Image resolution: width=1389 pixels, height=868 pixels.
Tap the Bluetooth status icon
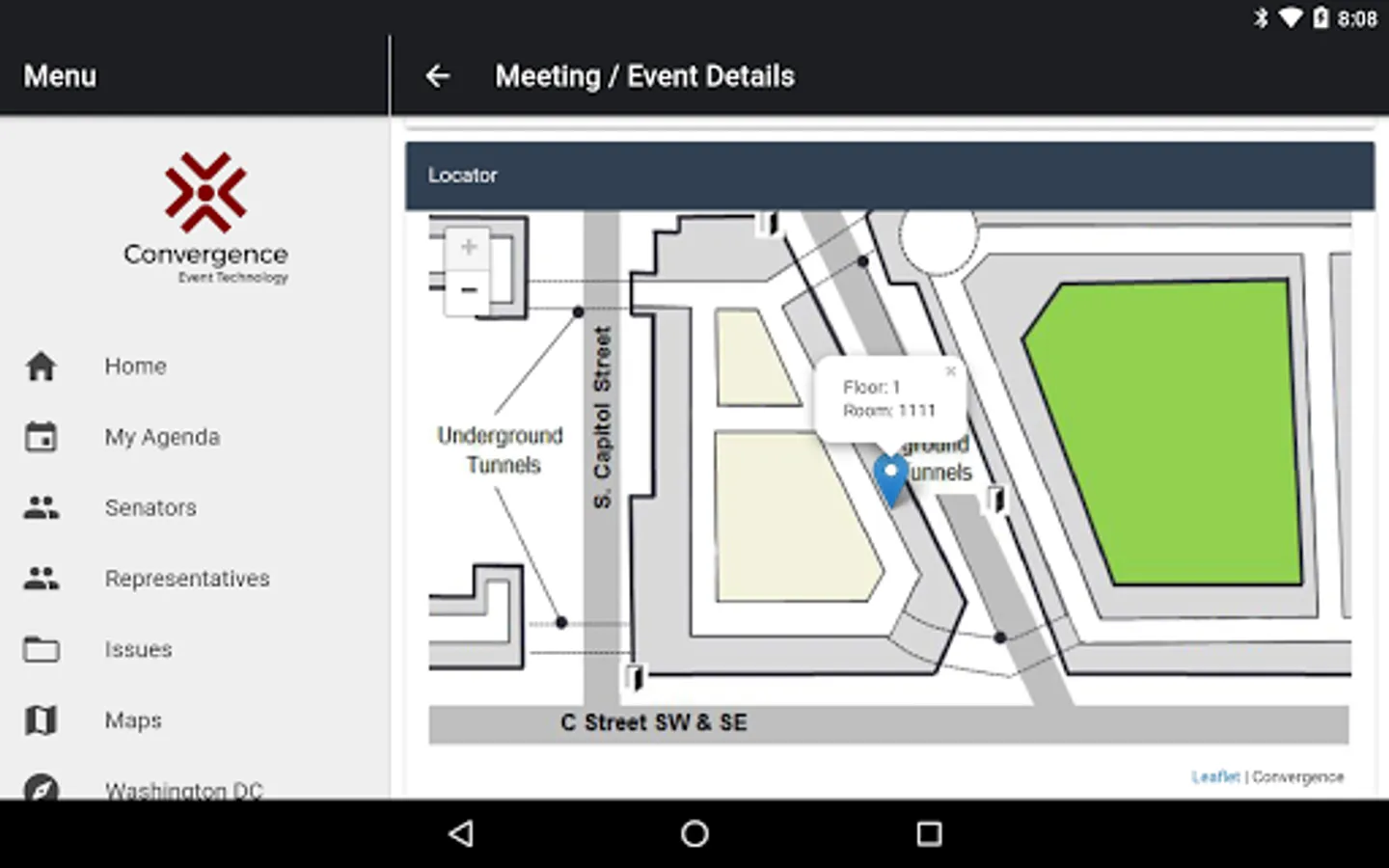pyautogui.click(x=1261, y=18)
